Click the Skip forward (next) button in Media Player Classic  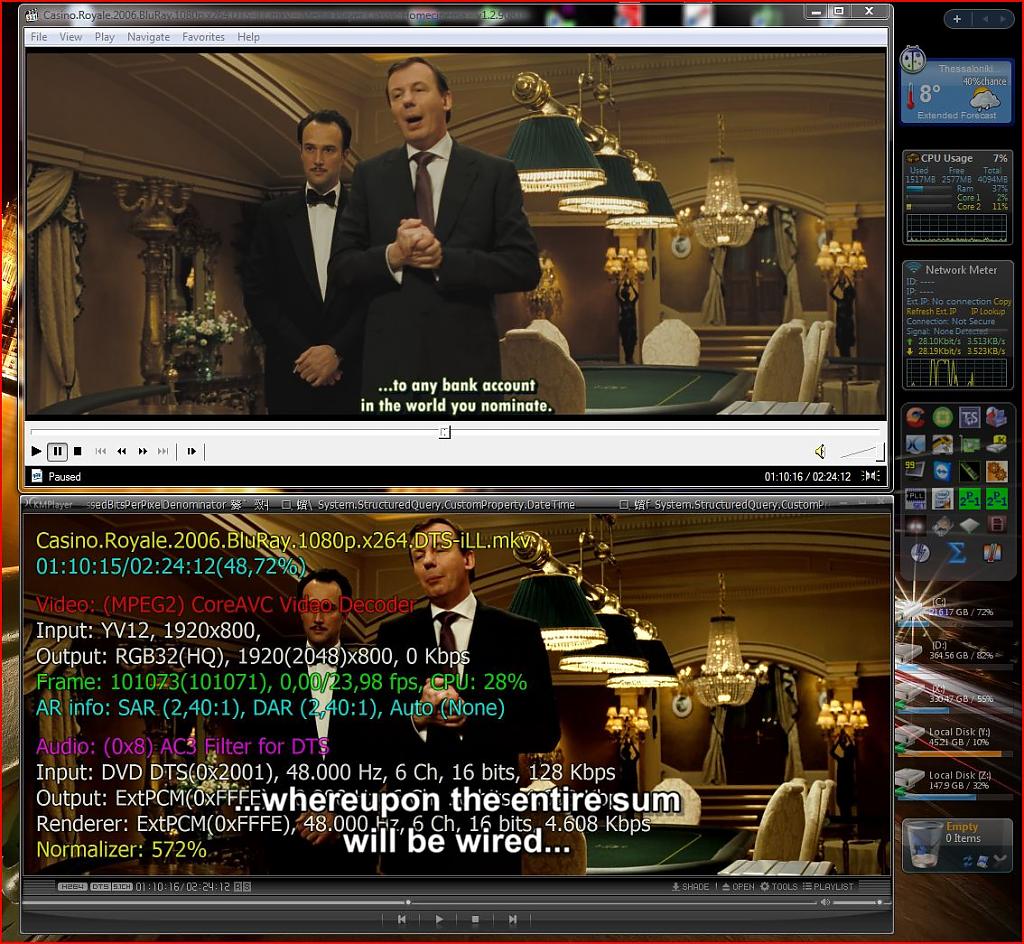click(x=163, y=451)
